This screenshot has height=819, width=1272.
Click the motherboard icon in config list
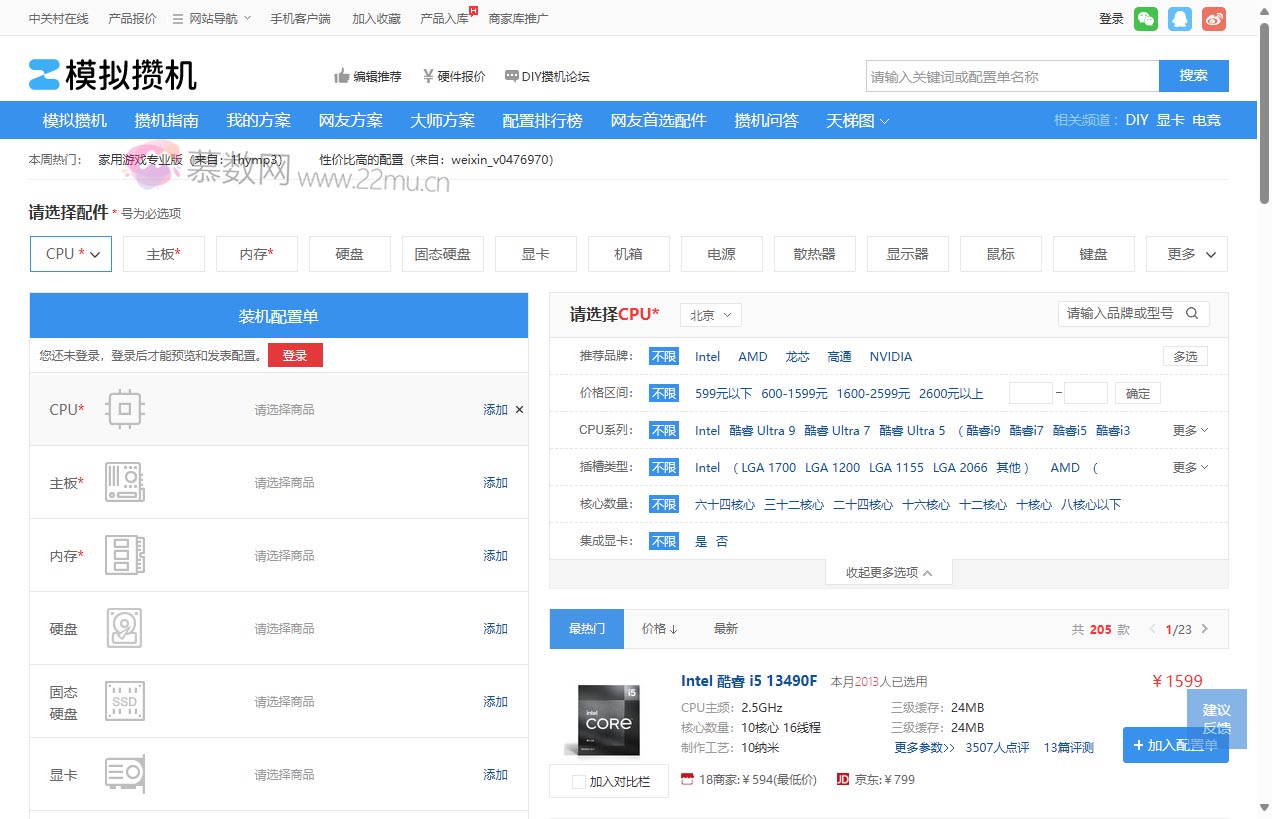pos(125,482)
